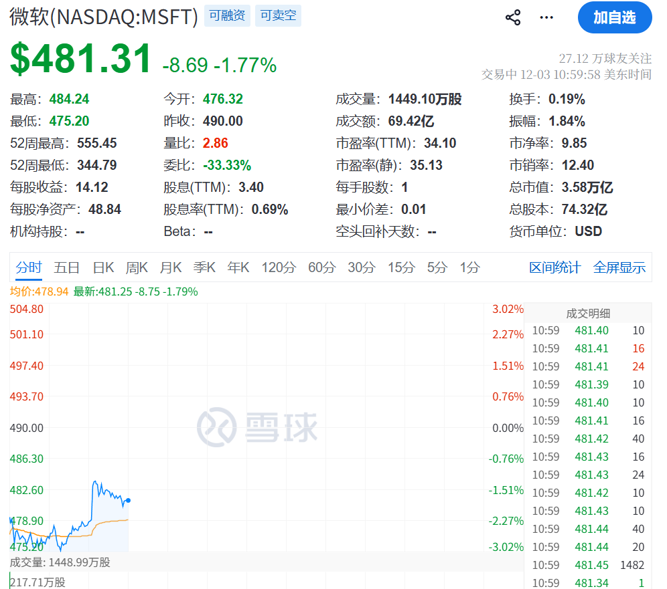Switch to the 120分 interval tab
Image resolution: width=667 pixels, height=589 pixels.
pos(278,267)
